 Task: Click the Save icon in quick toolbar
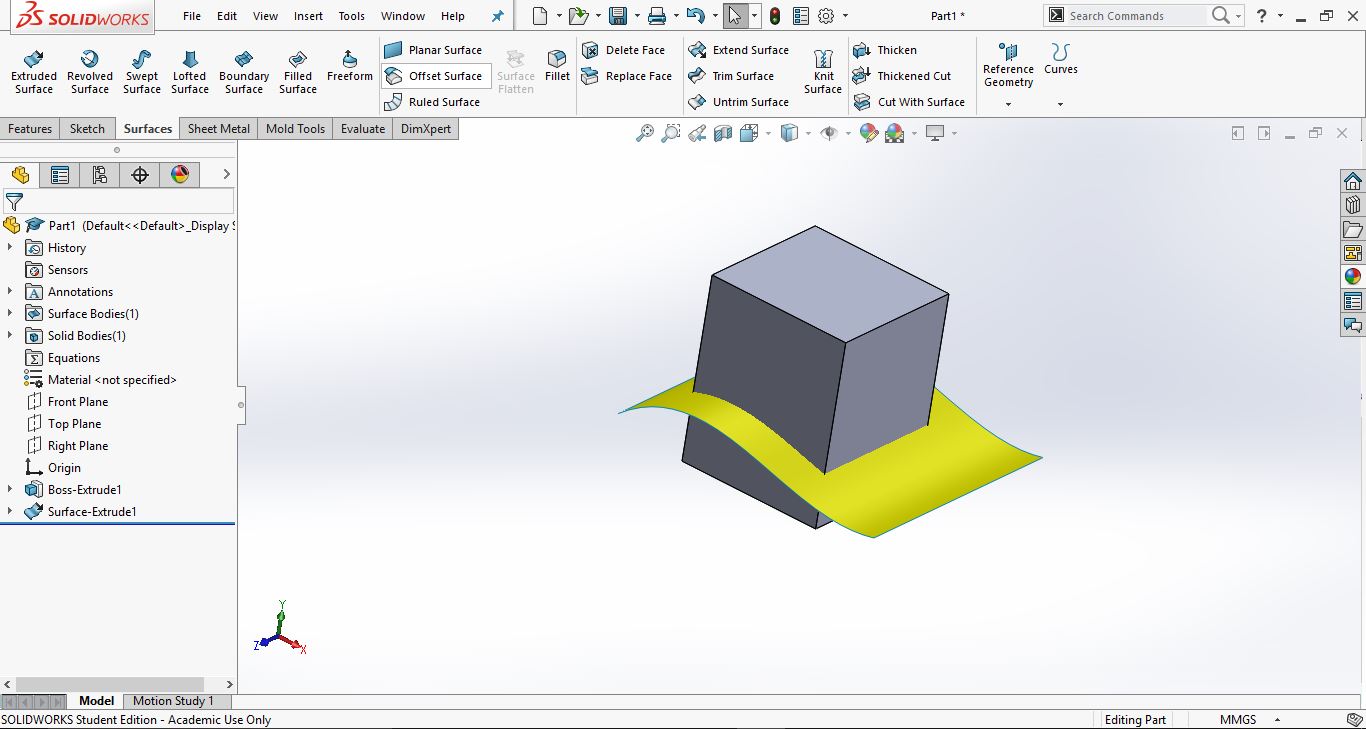click(x=618, y=16)
